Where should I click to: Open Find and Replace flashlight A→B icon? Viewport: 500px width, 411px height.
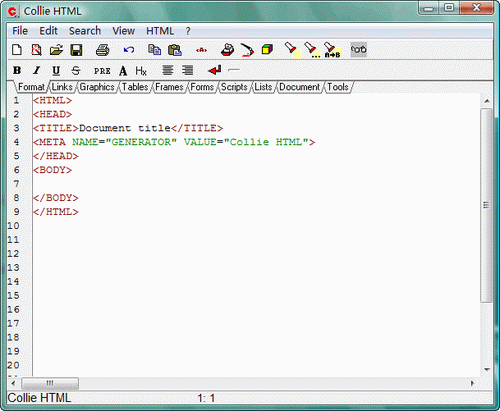(332, 50)
